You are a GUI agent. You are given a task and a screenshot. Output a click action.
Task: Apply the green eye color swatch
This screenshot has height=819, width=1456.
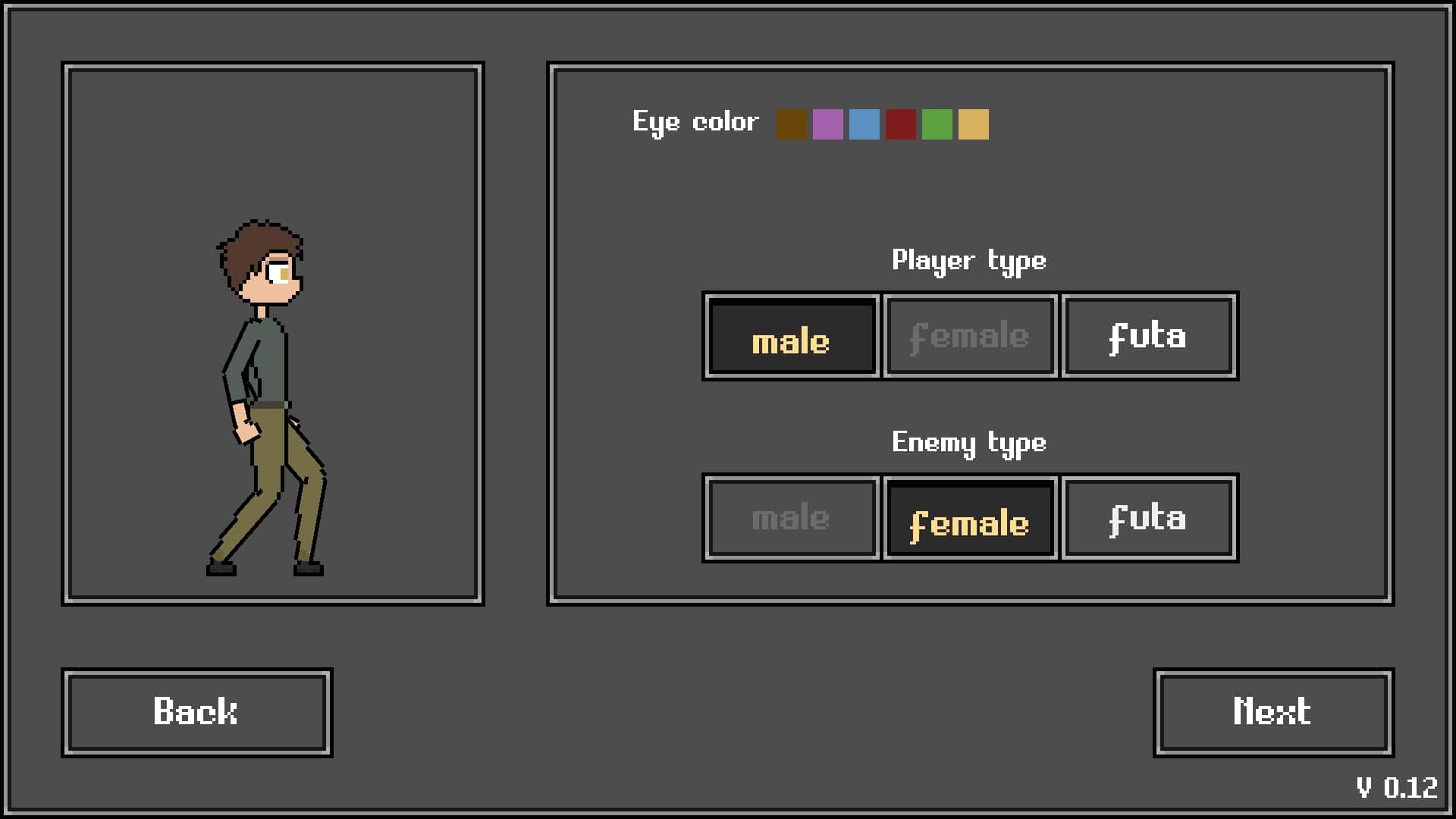coord(937,124)
